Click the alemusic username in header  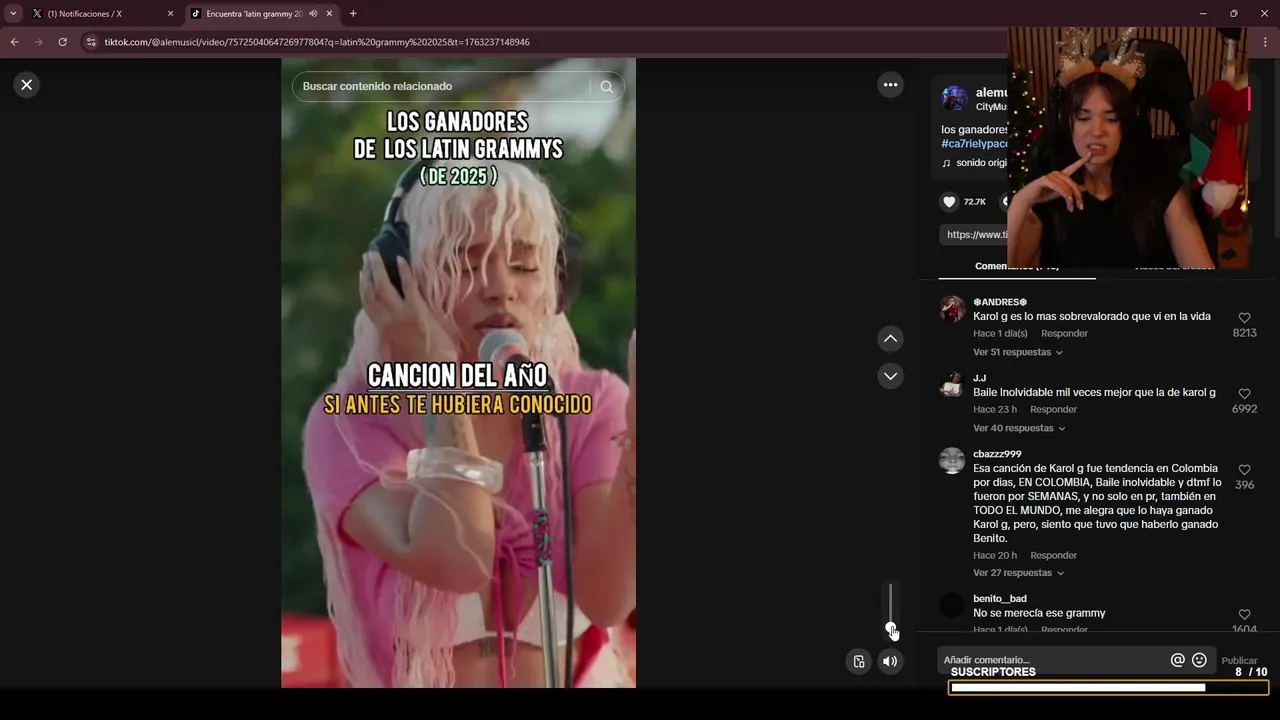[991, 92]
